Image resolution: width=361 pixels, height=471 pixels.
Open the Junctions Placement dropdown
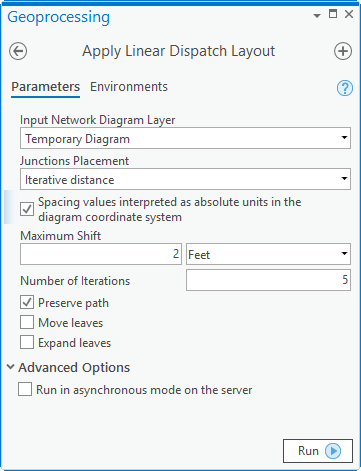[185, 179]
